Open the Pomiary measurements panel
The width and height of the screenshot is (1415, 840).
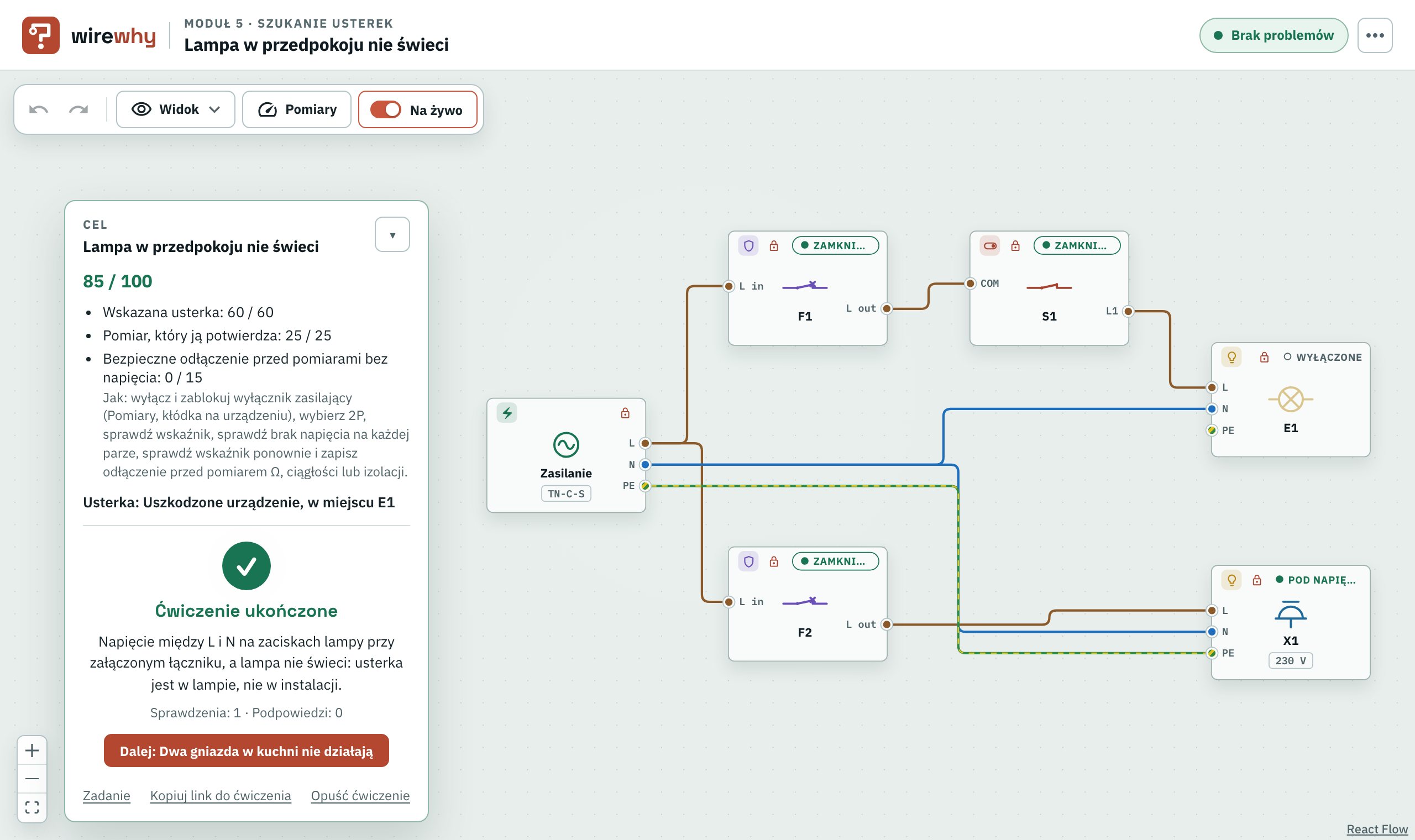tap(297, 109)
